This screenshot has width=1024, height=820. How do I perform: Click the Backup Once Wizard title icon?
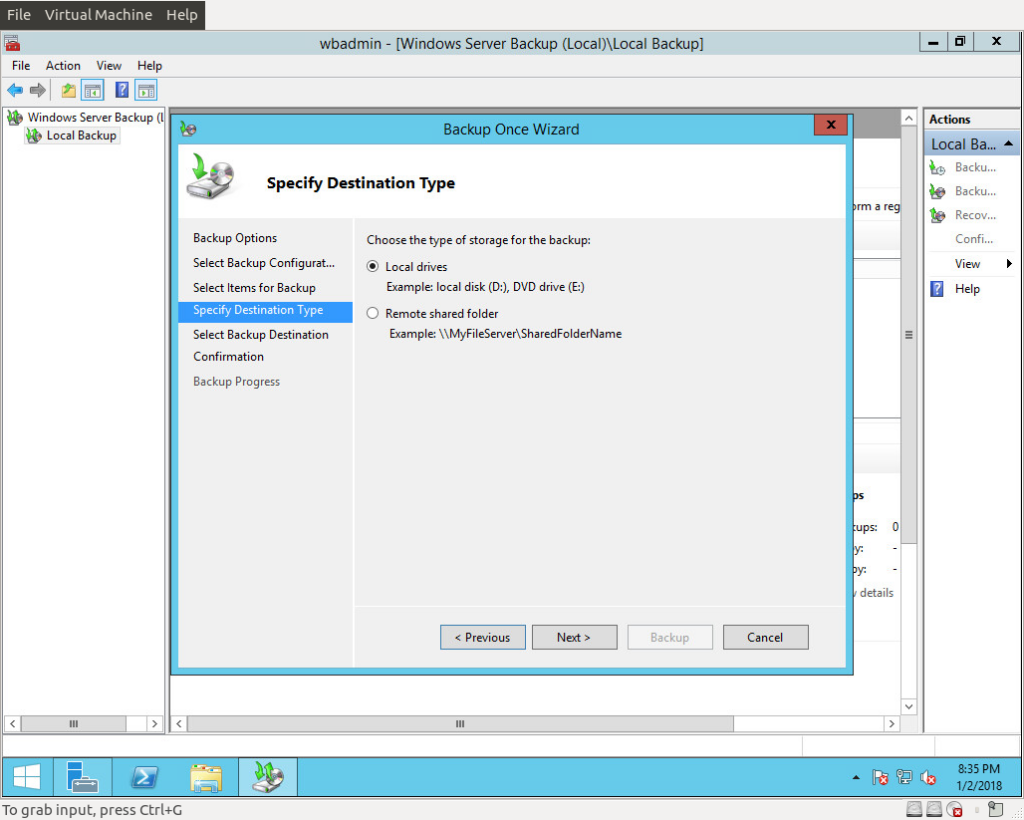tap(188, 129)
